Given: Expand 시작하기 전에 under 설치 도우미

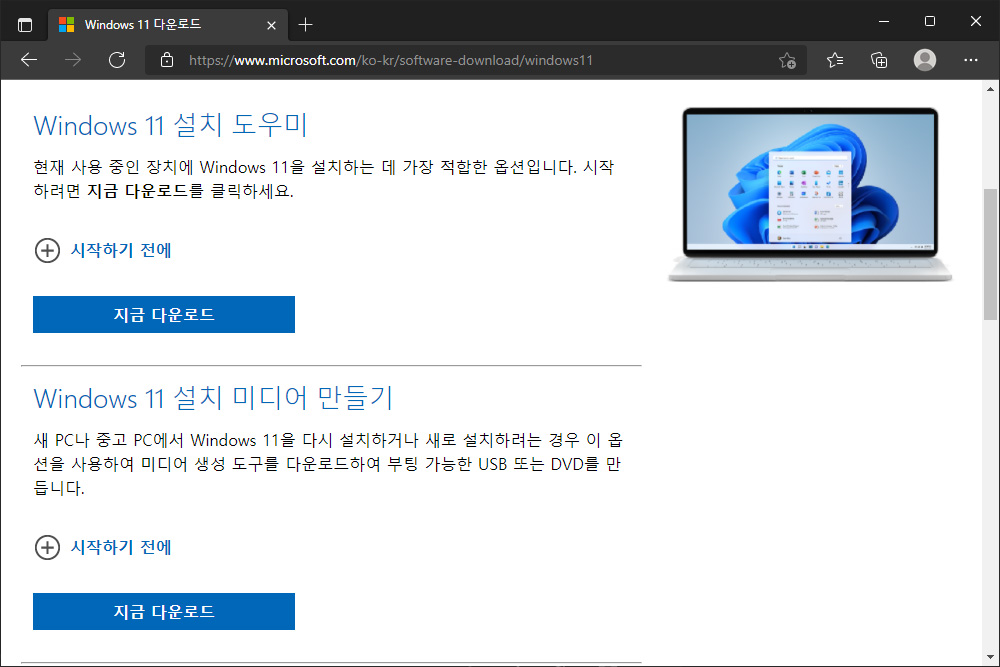Looking at the screenshot, I should pyautogui.click(x=103, y=251).
